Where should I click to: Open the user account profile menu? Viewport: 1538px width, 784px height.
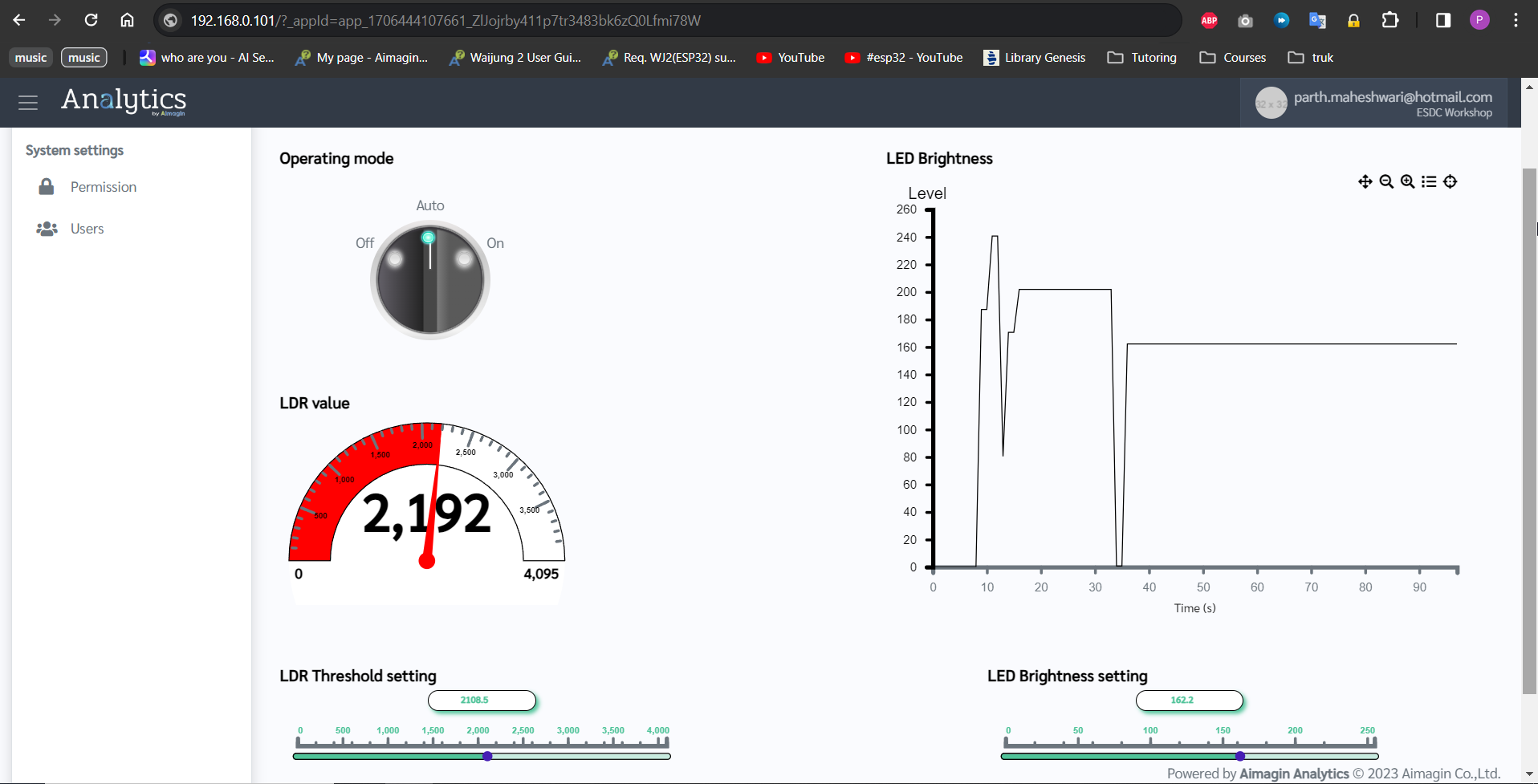pos(1373,104)
